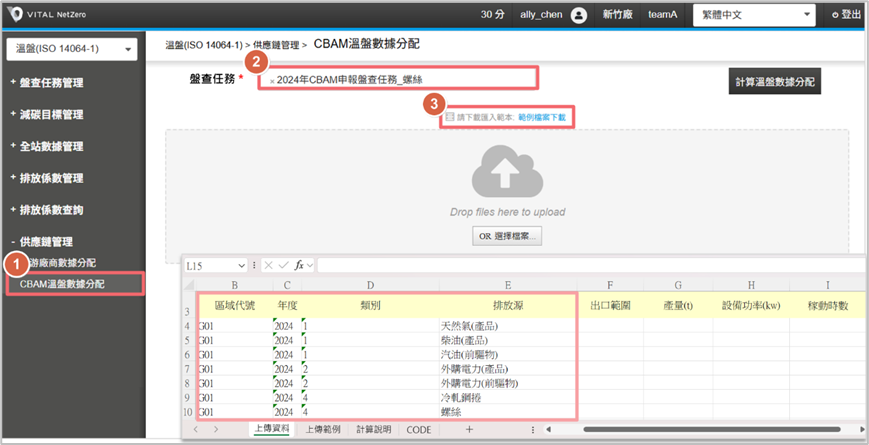Image resolution: width=869 pixels, height=445 pixels.
Task: Click the Excel insert function fx icon
Action: [x=299, y=265]
